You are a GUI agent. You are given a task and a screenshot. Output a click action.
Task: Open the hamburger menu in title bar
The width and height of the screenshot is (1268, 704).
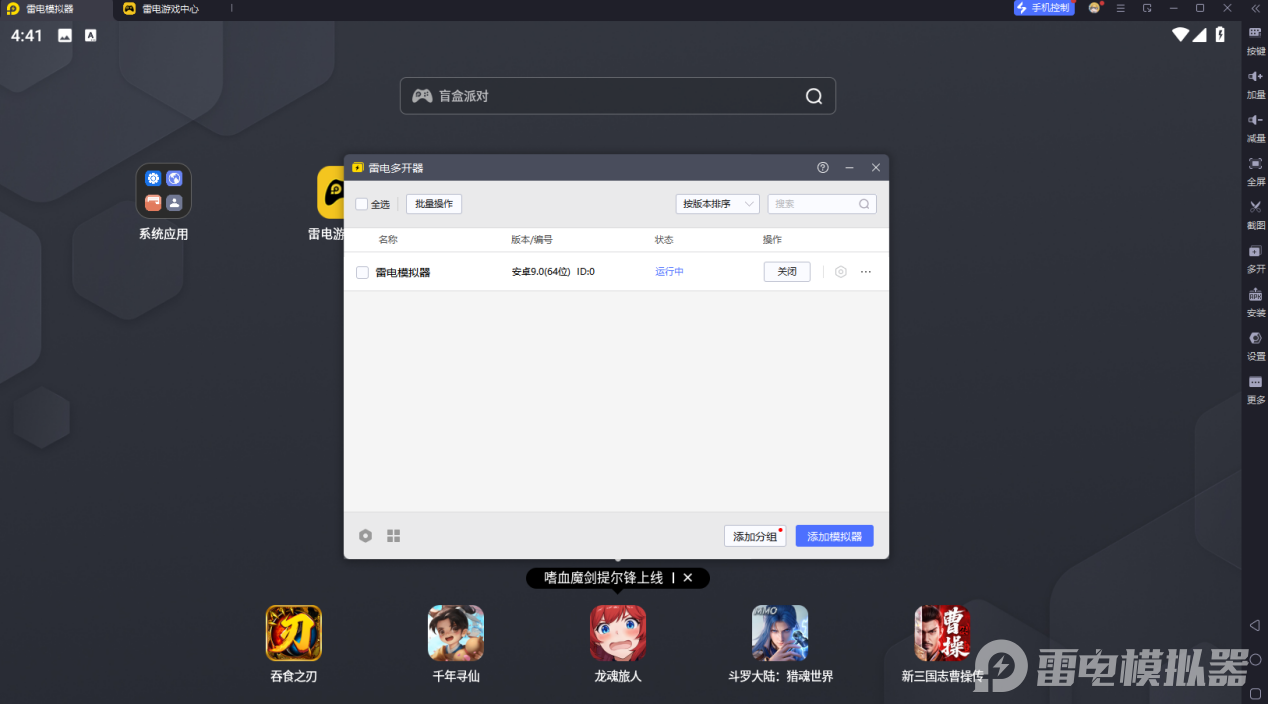click(x=1121, y=8)
